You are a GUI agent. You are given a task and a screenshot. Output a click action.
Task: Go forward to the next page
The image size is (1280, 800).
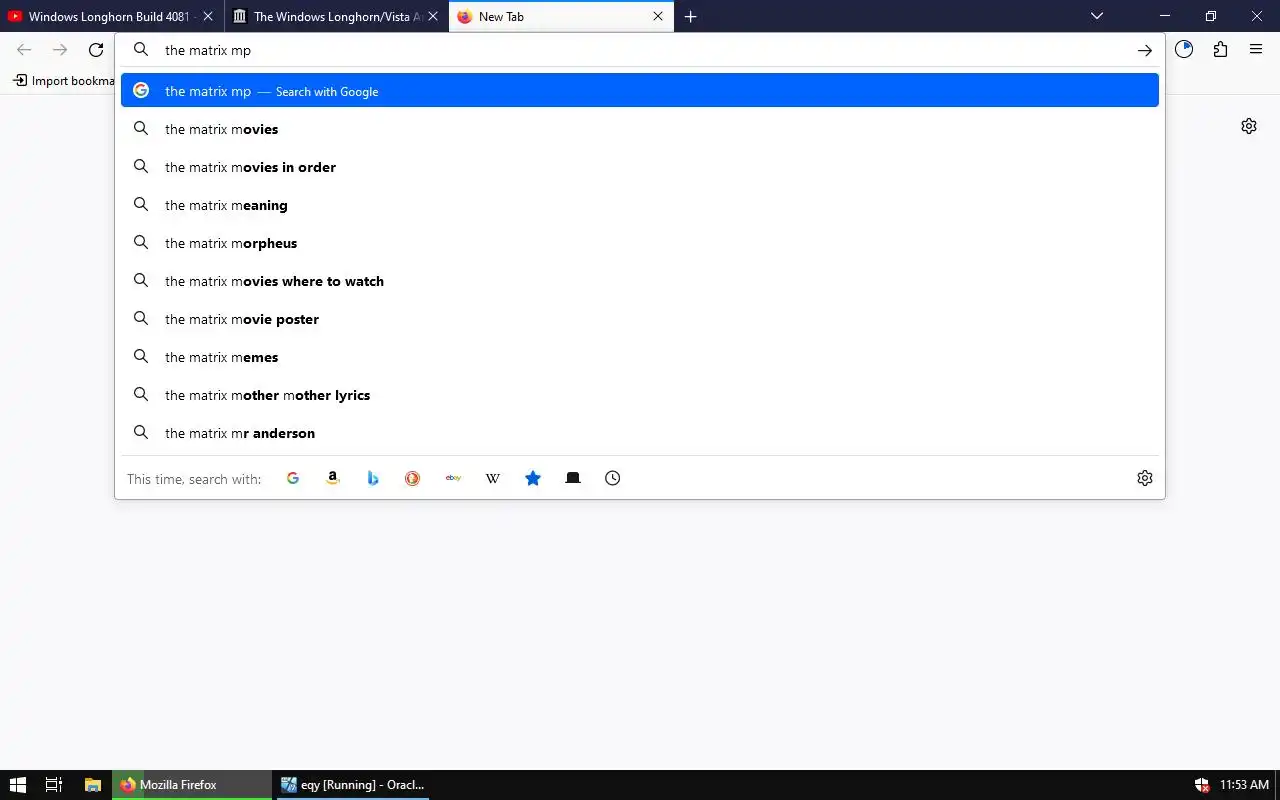60,50
